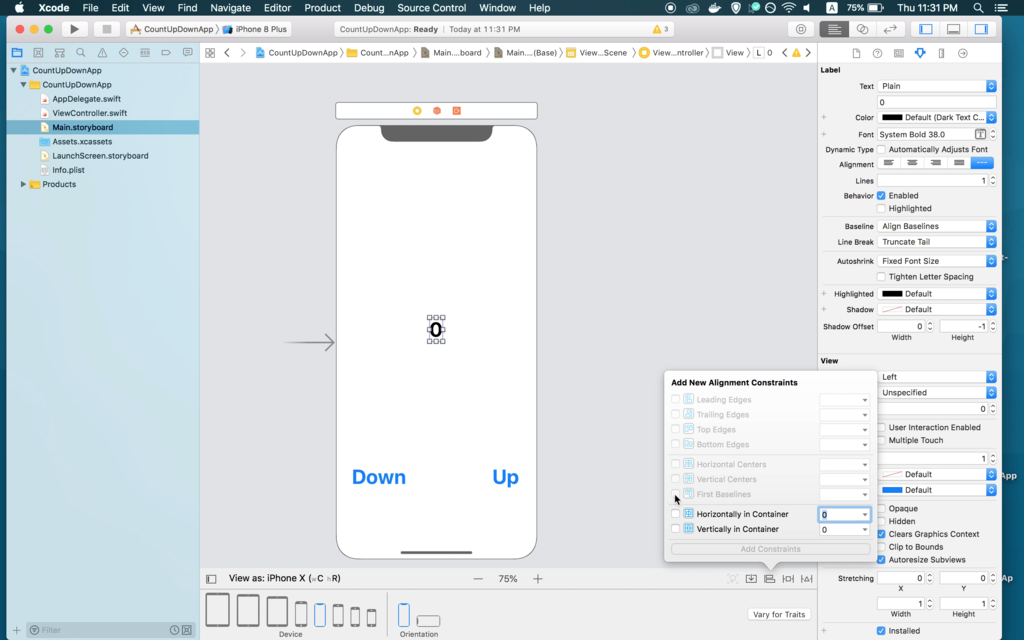The width and height of the screenshot is (1024, 640).
Task: Open the Color Default dropdown
Action: pyautogui.click(x=991, y=118)
